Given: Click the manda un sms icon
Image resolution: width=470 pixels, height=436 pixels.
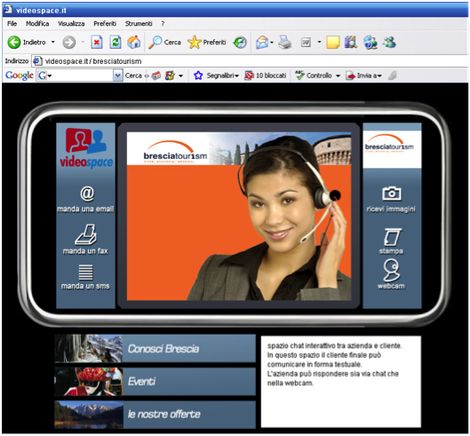Looking at the screenshot, I should click(86, 272).
